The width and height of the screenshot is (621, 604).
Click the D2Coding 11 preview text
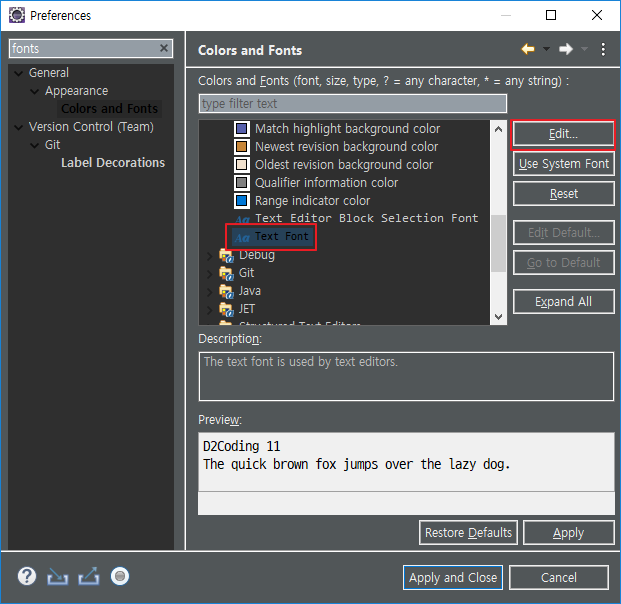pos(242,446)
